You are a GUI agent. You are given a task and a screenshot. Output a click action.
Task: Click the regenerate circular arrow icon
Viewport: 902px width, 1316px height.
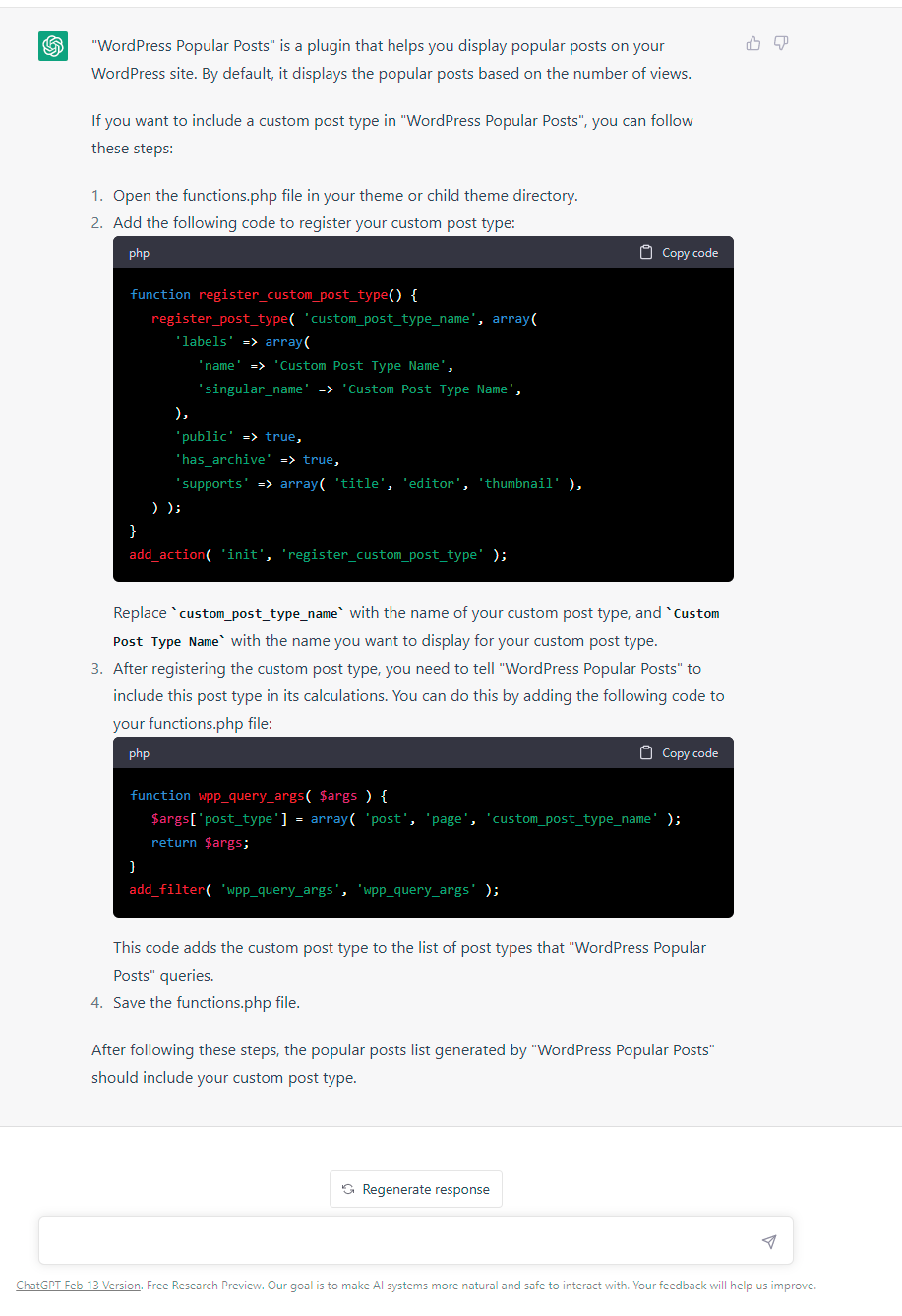(x=348, y=1189)
